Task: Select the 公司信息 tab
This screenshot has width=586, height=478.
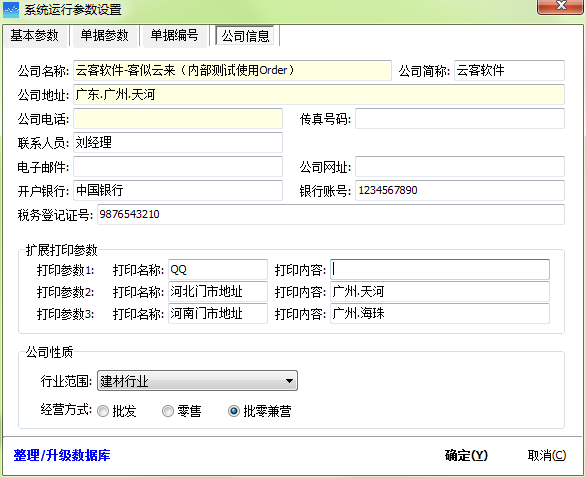Action: pos(245,36)
